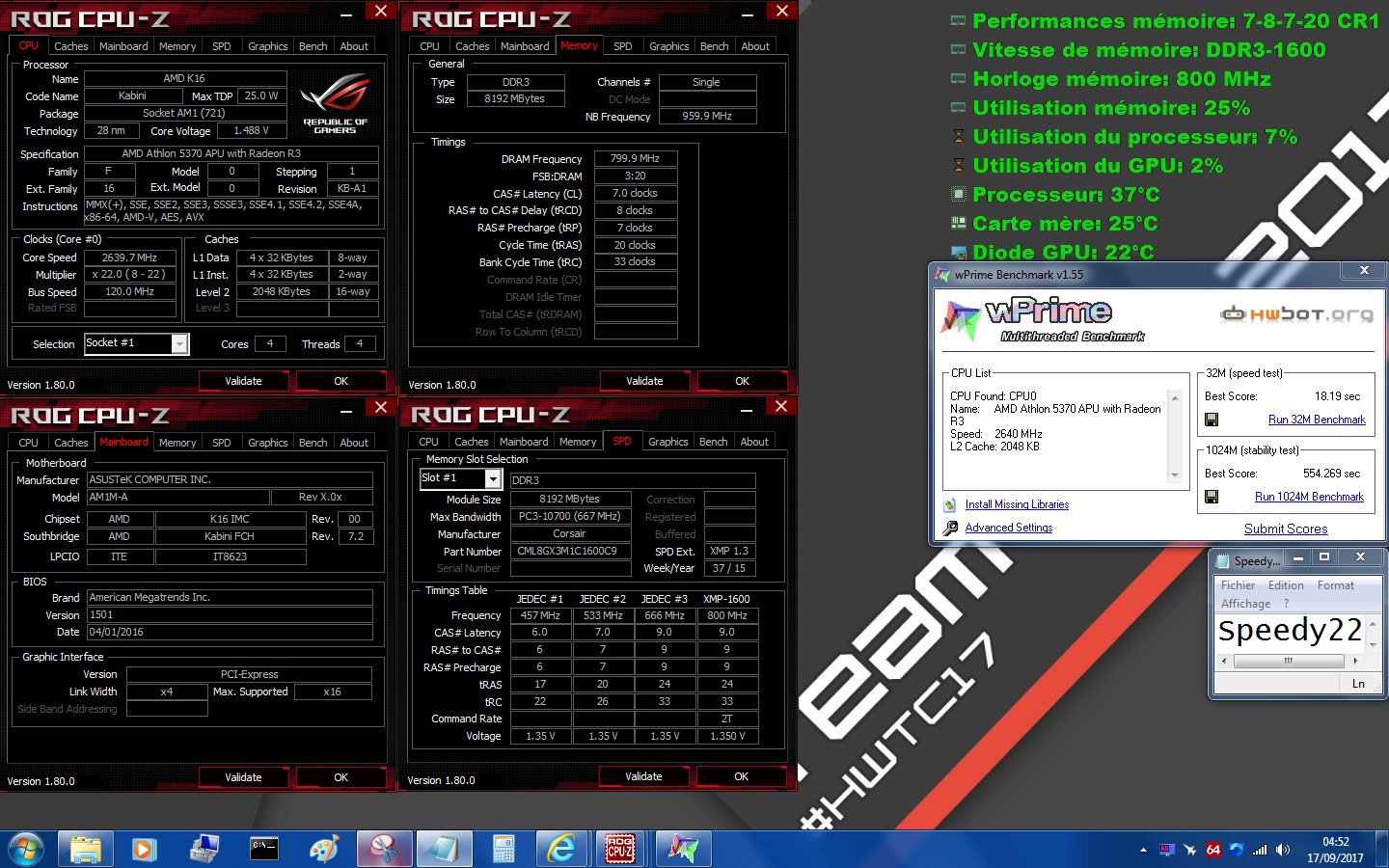The height and width of the screenshot is (868, 1389).
Task: Show hidden tray icons arrow
Action: (1143, 850)
